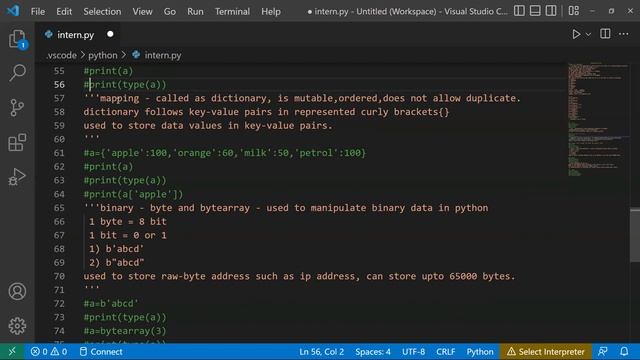Viewport: 640px width, 360px height.
Task: Click '1 bit = 0 or 1' line
Action: click(127, 235)
